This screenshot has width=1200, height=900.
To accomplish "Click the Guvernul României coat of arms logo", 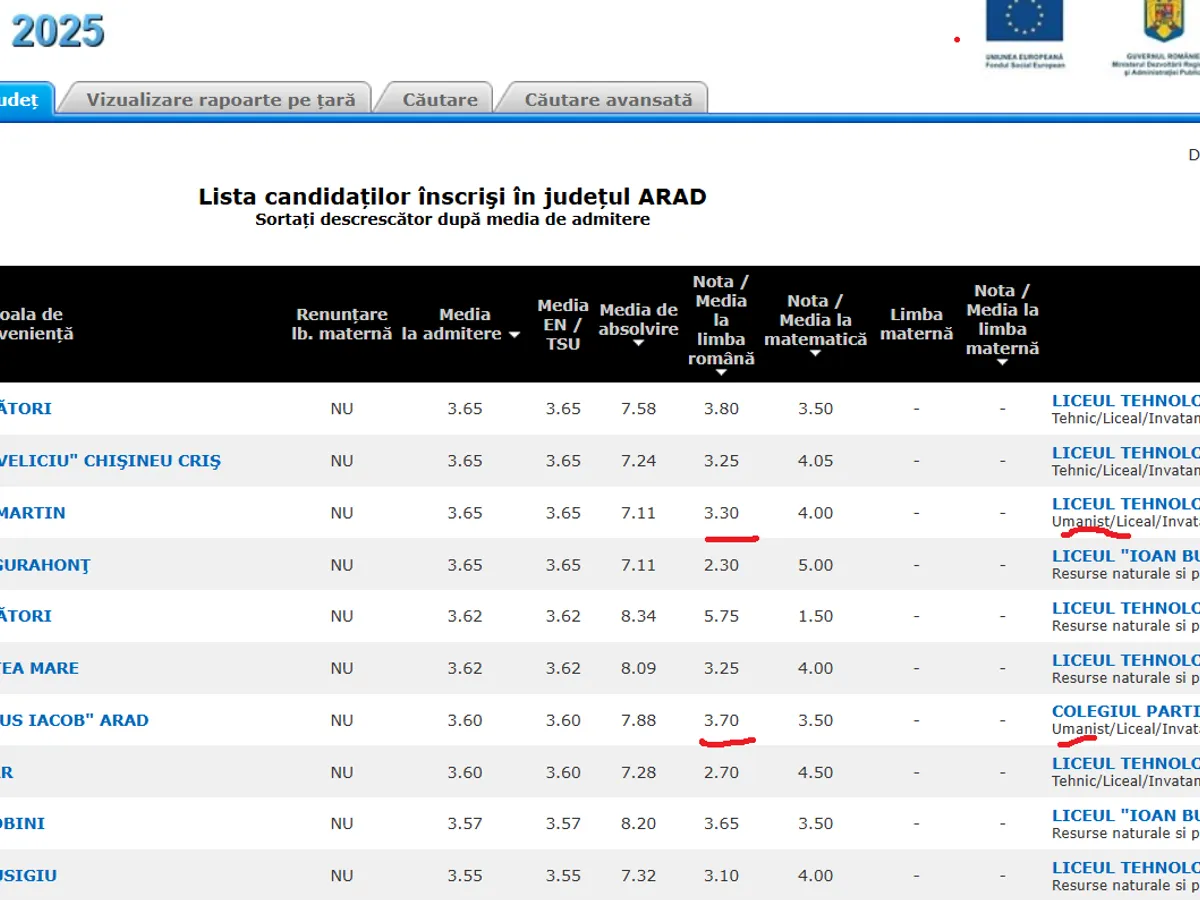I will (1164, 22).
